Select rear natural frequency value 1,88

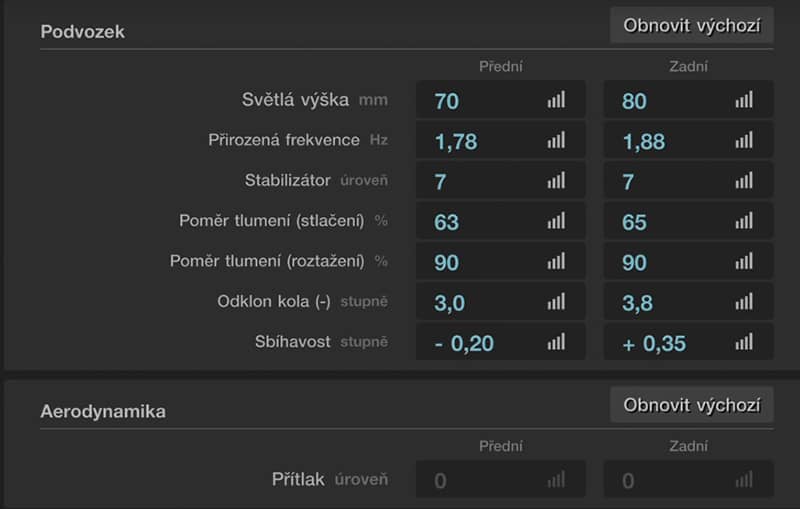(688, 140)
